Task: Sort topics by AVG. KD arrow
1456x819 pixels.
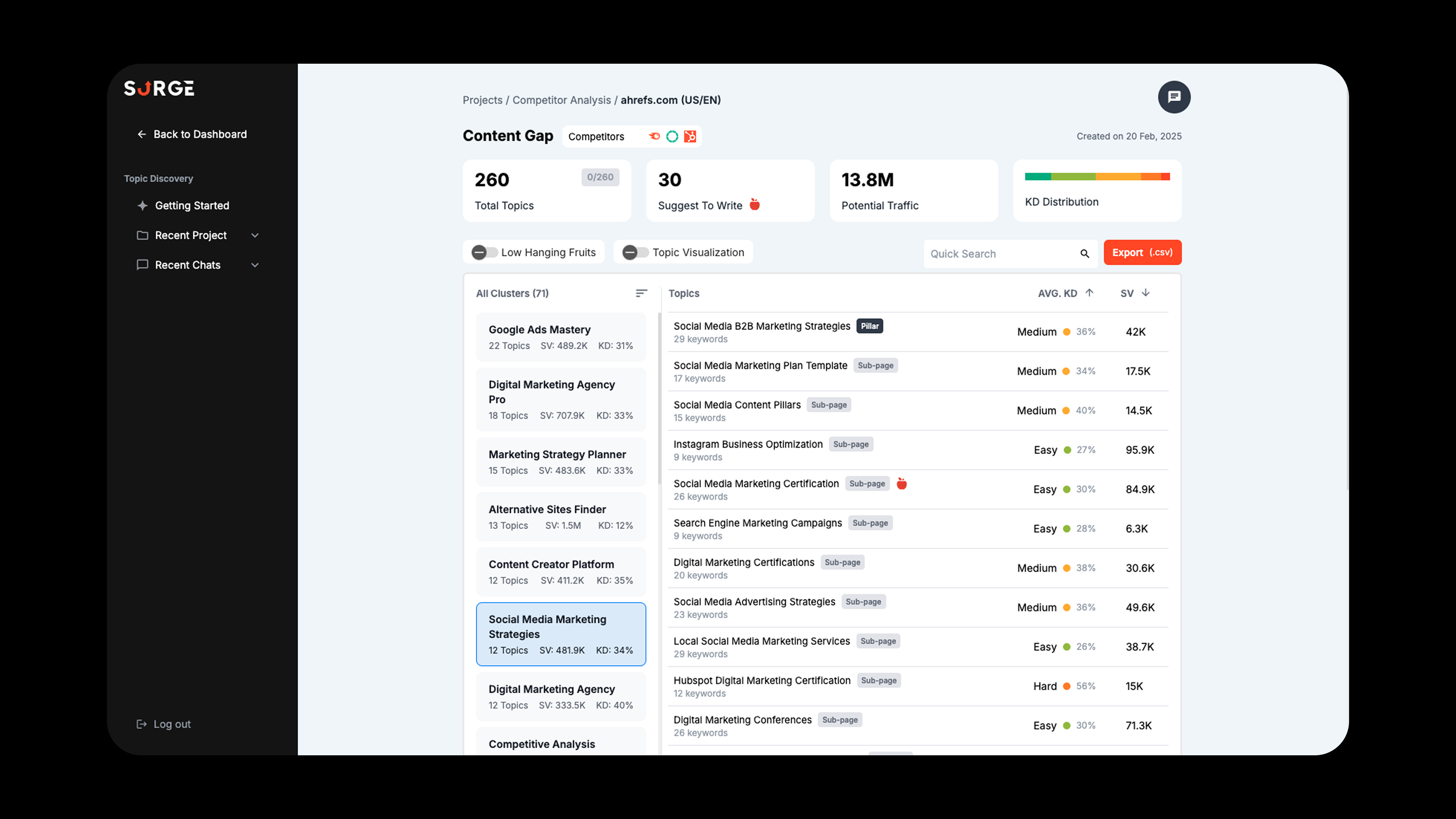Action: coord(1089,293)
